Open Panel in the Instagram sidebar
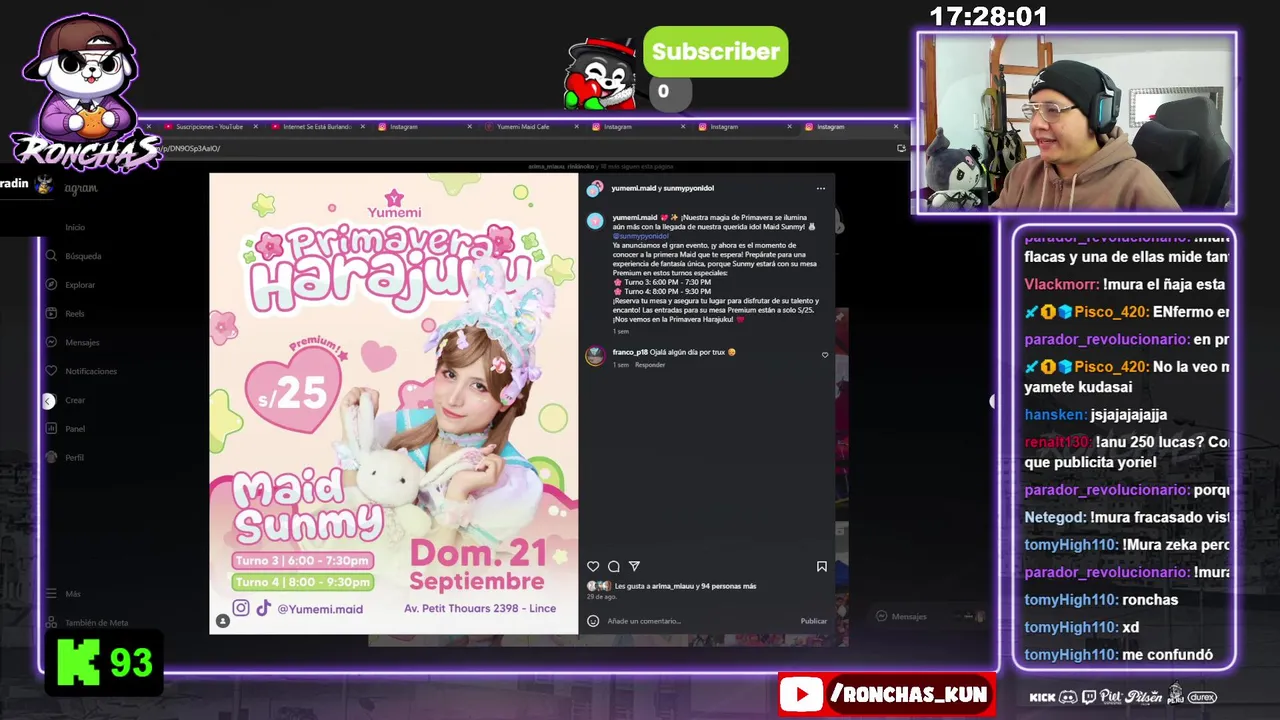The image size is (1280, 720). point(67,429)
